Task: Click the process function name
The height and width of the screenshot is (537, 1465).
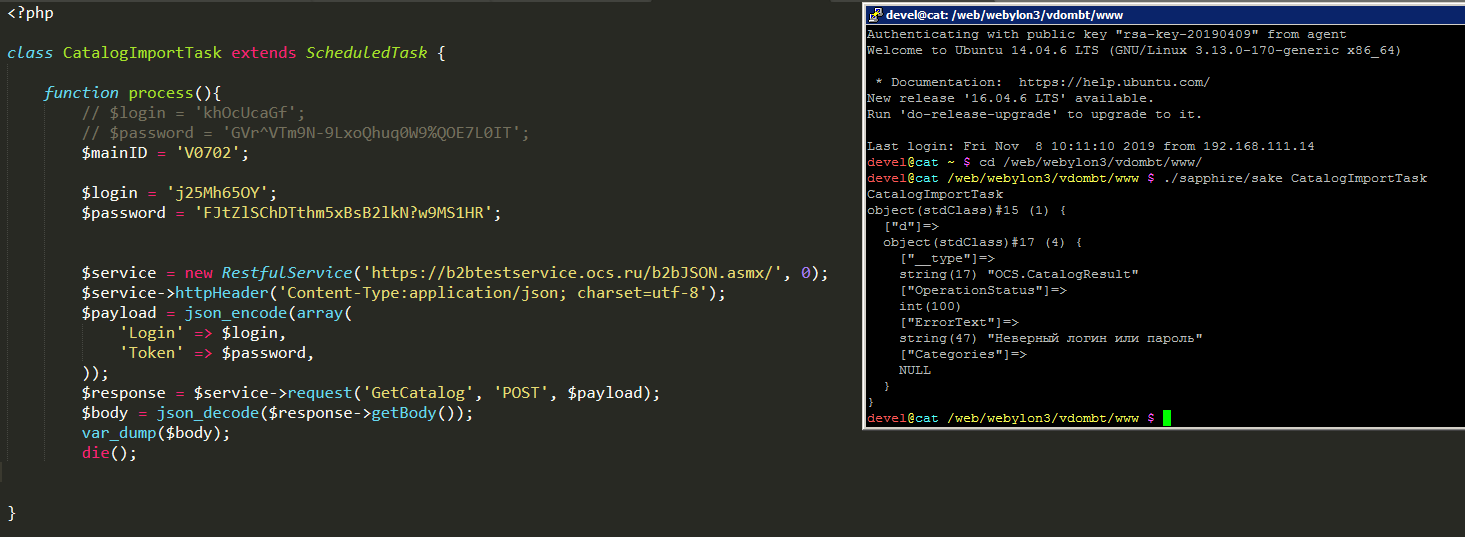Action: pos(160,93)
